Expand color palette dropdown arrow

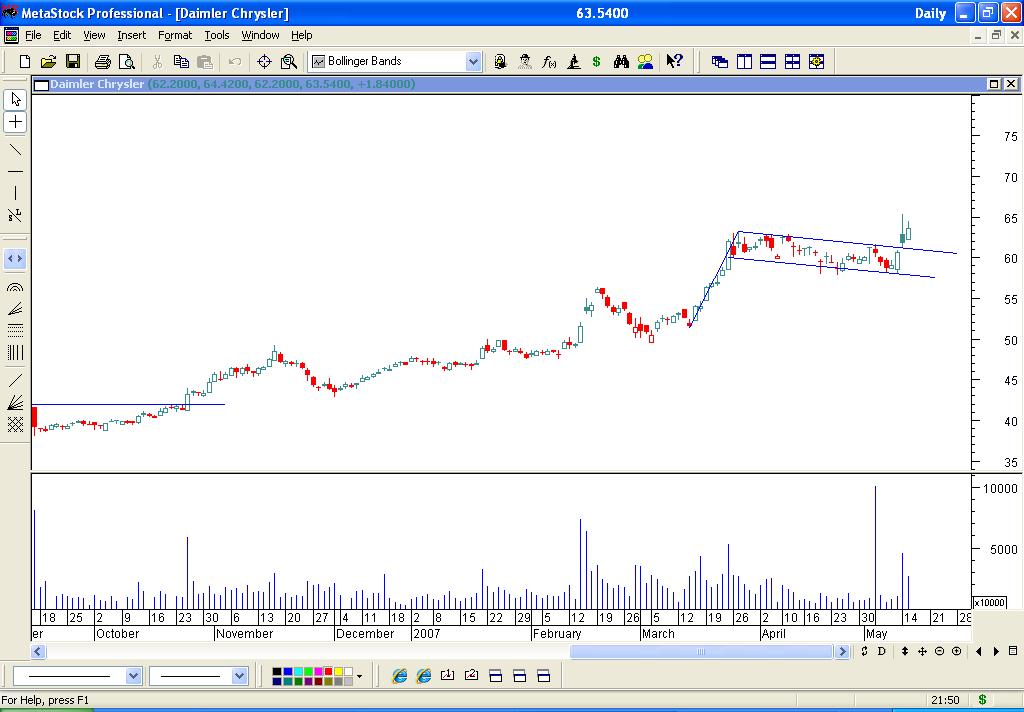point(359,677)
